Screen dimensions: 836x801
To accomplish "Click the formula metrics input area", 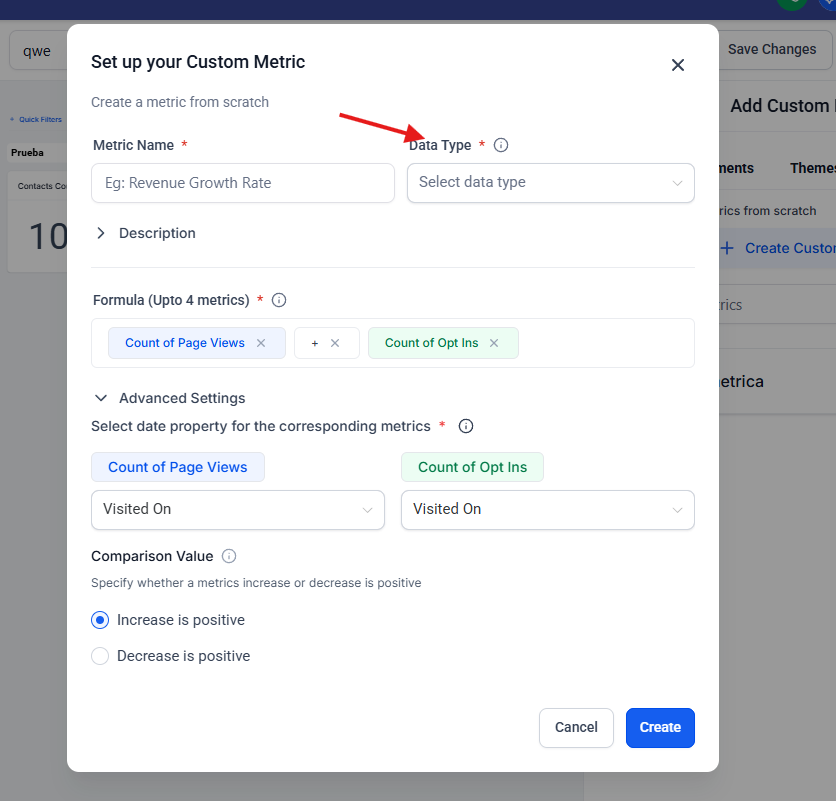I will [605, 343].
